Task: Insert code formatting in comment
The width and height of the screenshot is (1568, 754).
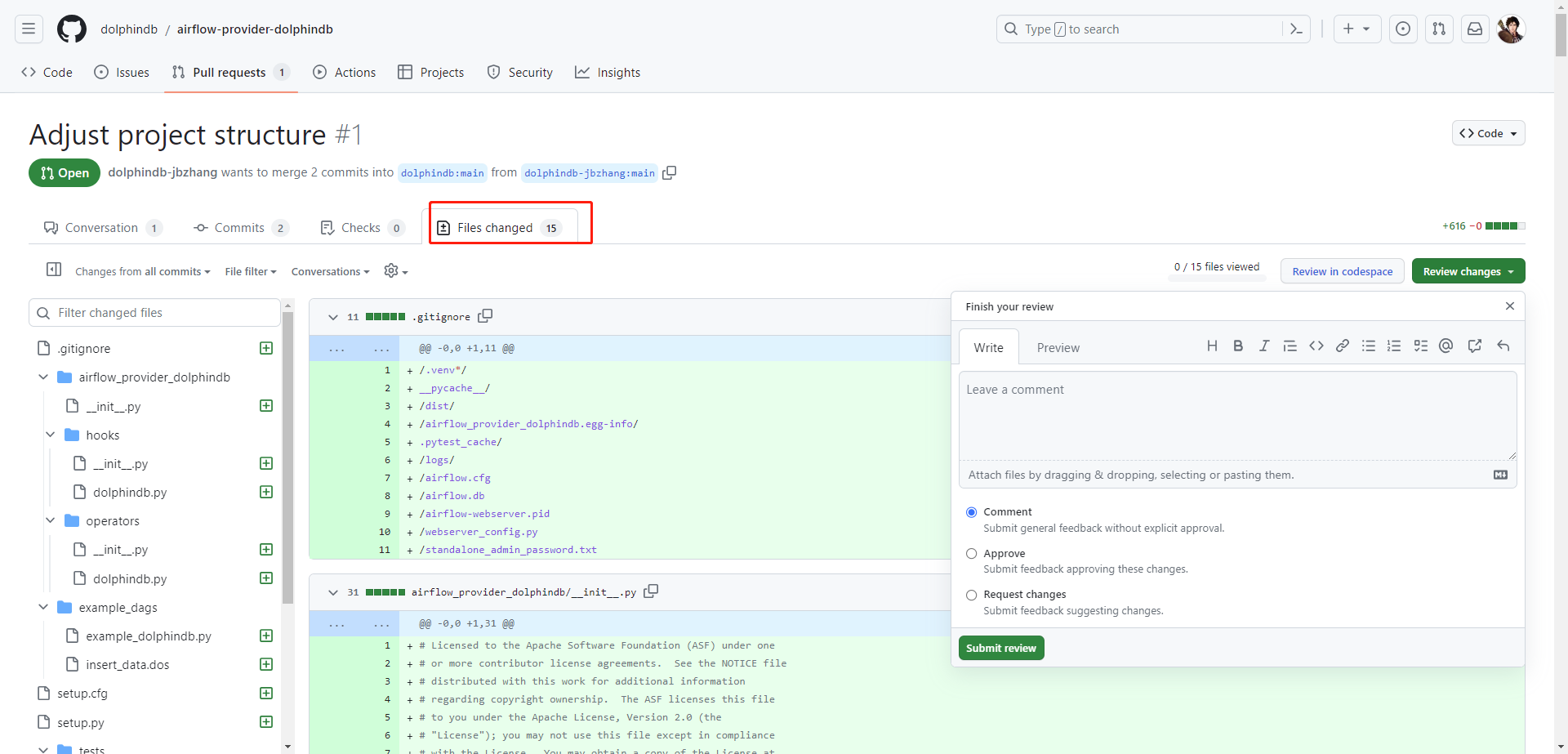Action: pos(1316,346)
